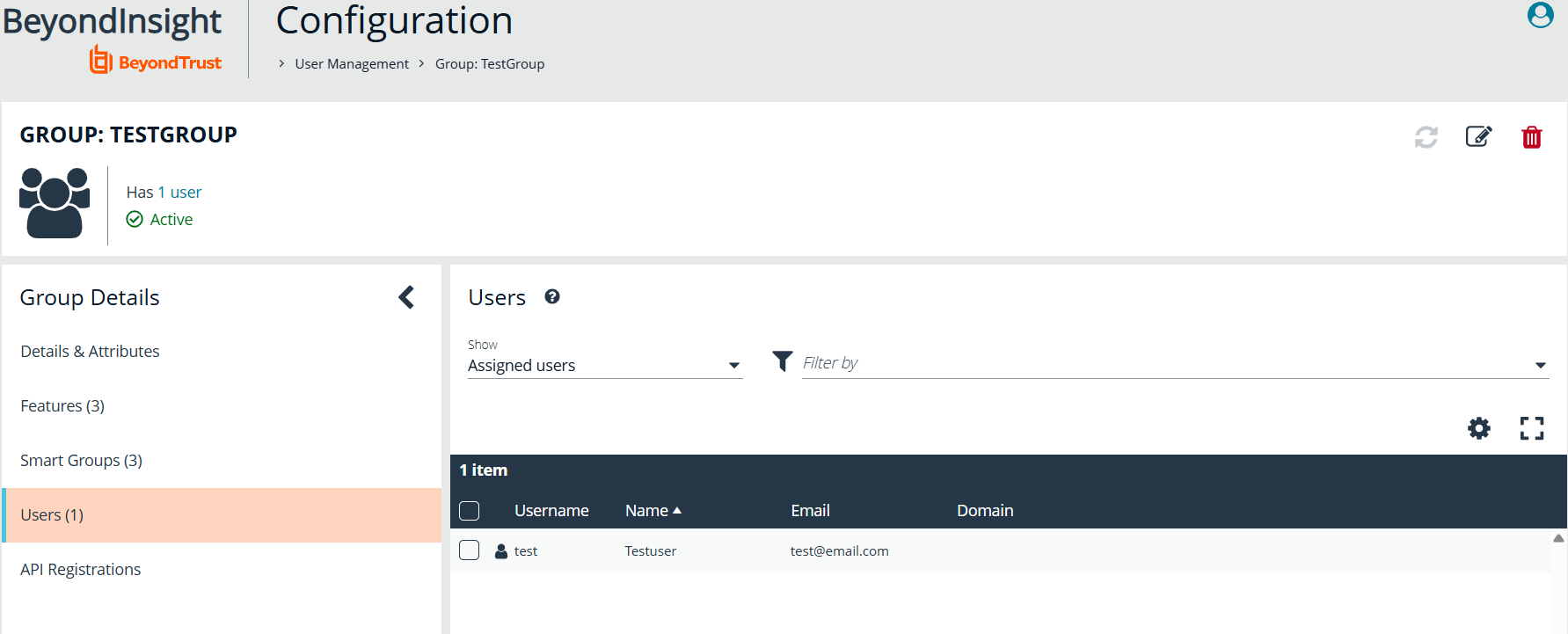The width and height of the screenshot is (1568, 634).
Task: Open the user profile account icon
Action: (x=1540, y=15)
